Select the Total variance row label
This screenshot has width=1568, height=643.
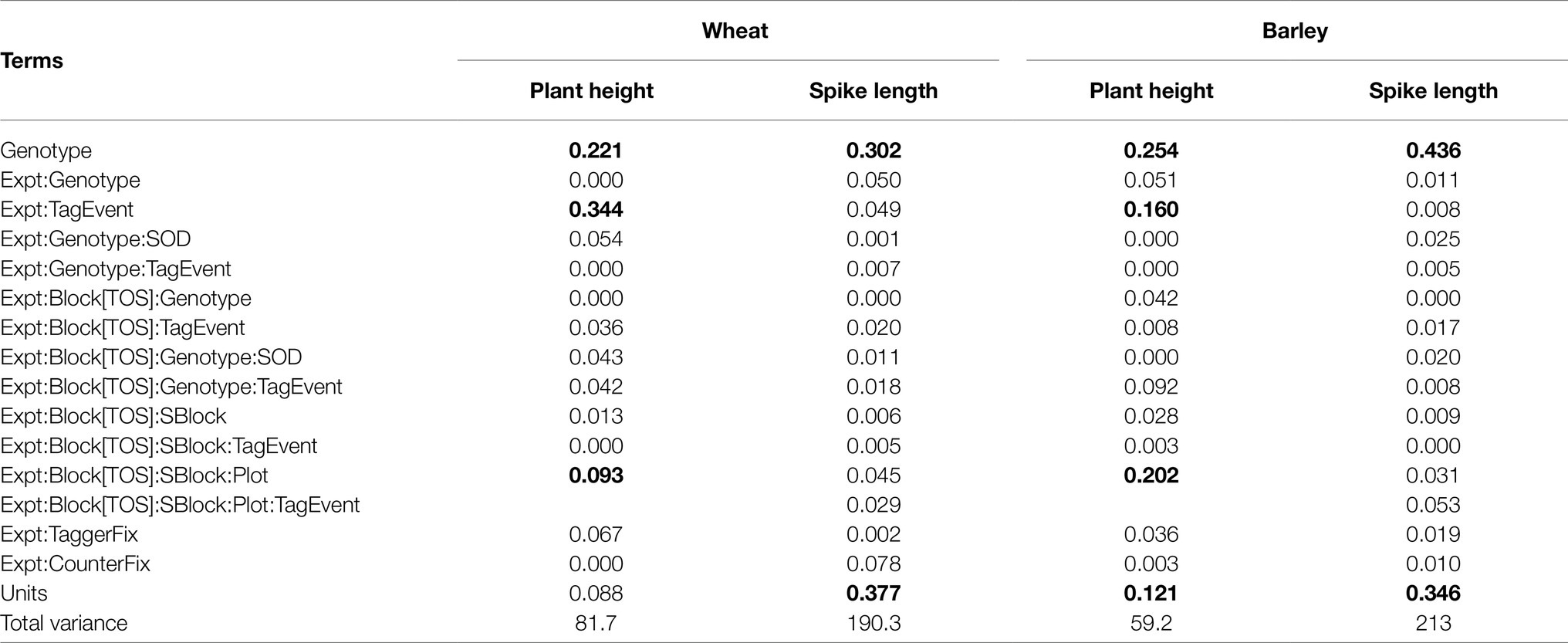pos(64,623)
